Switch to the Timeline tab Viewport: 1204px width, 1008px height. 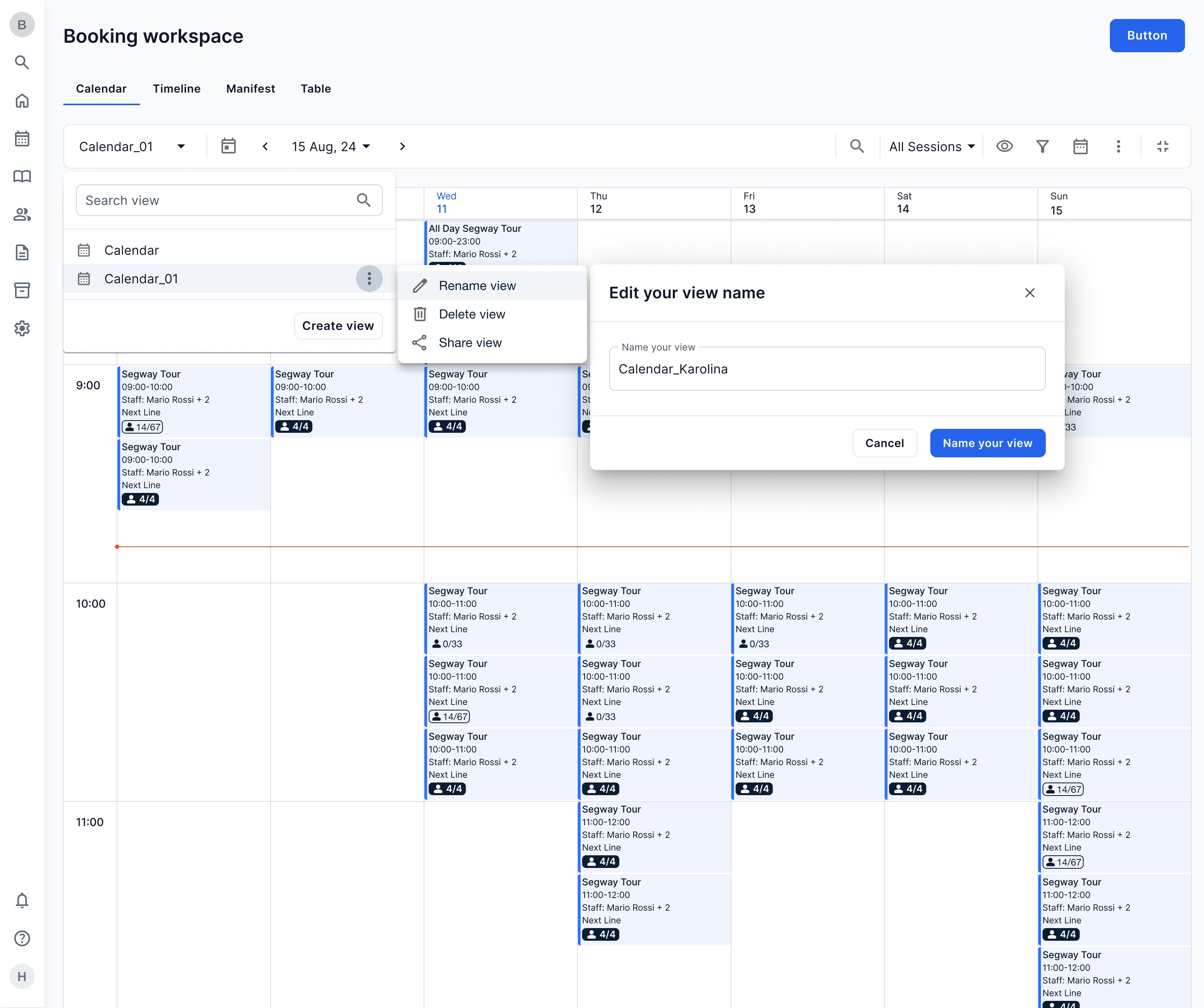176,89
